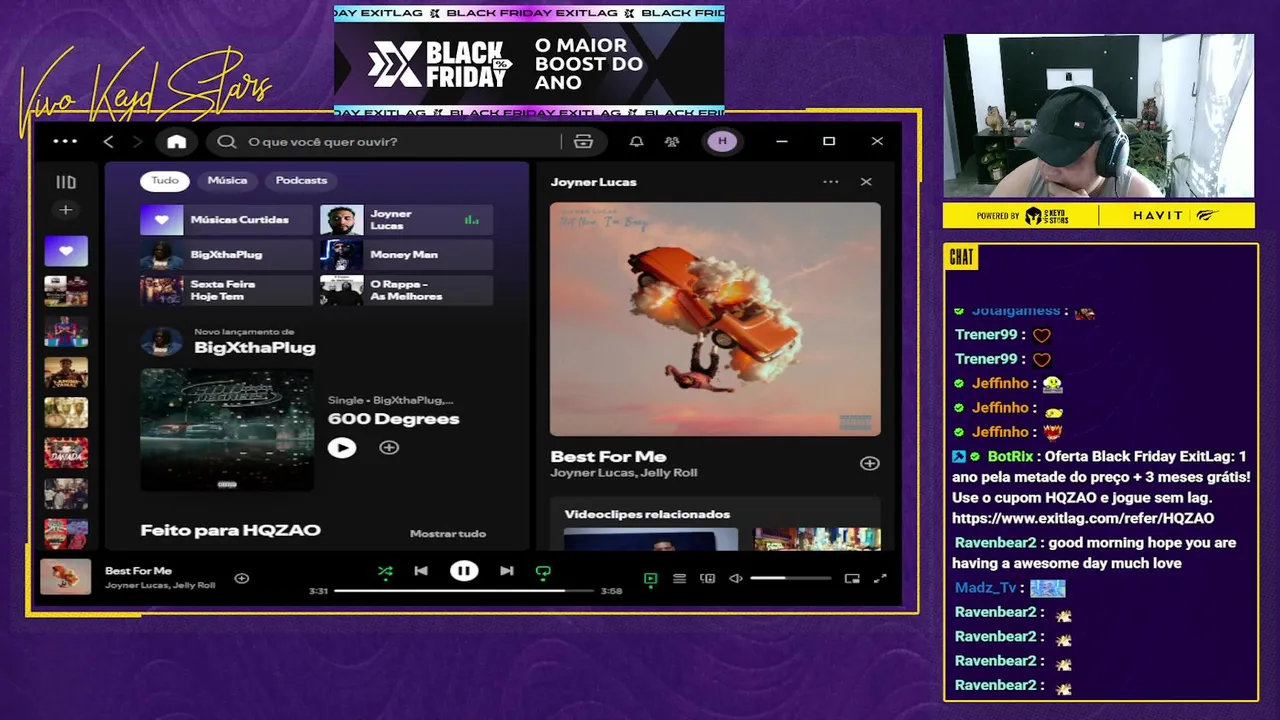Open 'Sexta Feira Hoje Tem' shortcut card
Screen dimensions: 1280x720
coord(226,290)
